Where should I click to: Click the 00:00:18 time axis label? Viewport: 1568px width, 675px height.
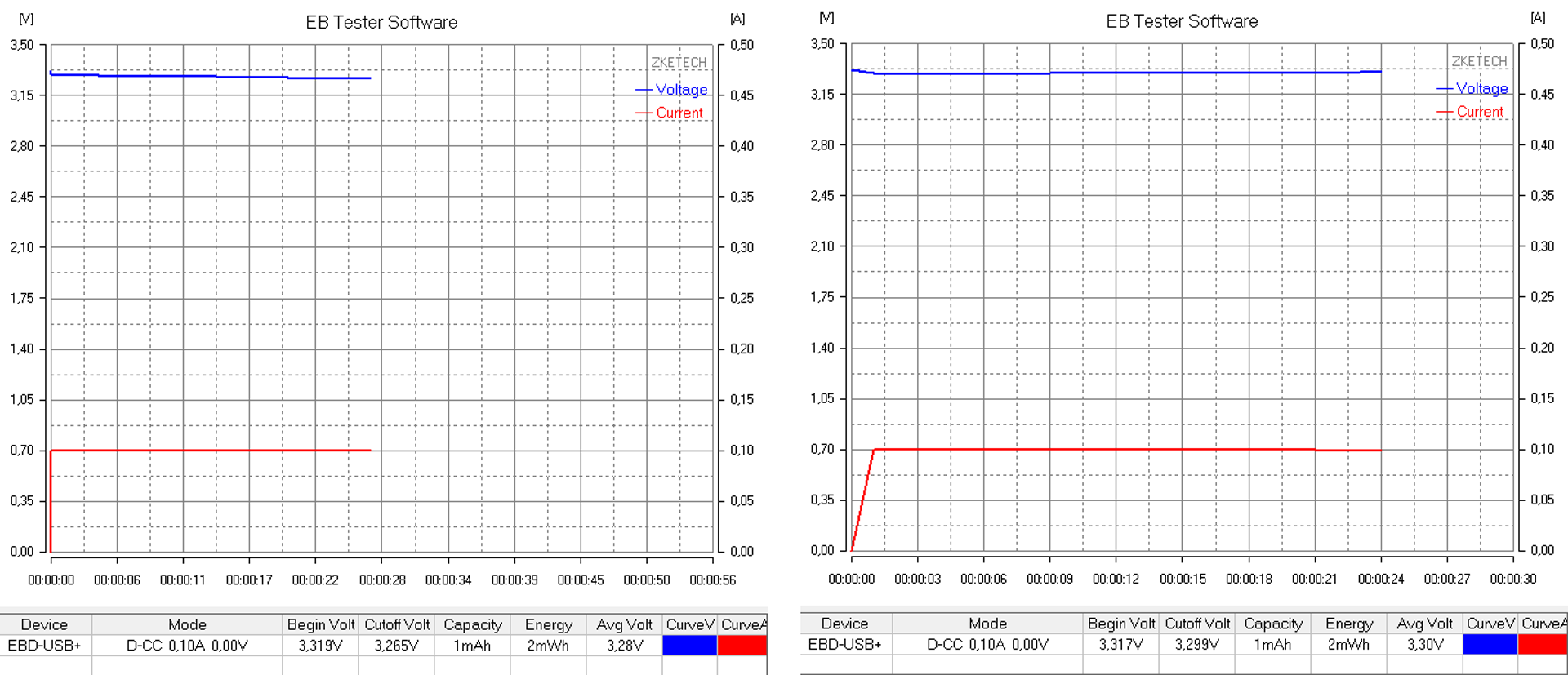pos(1249,580)
